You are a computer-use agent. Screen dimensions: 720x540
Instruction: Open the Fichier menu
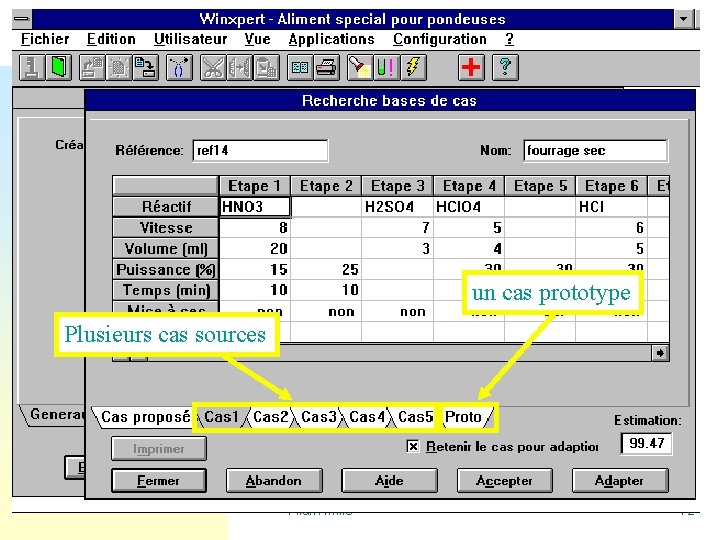(x=45, y=39)
